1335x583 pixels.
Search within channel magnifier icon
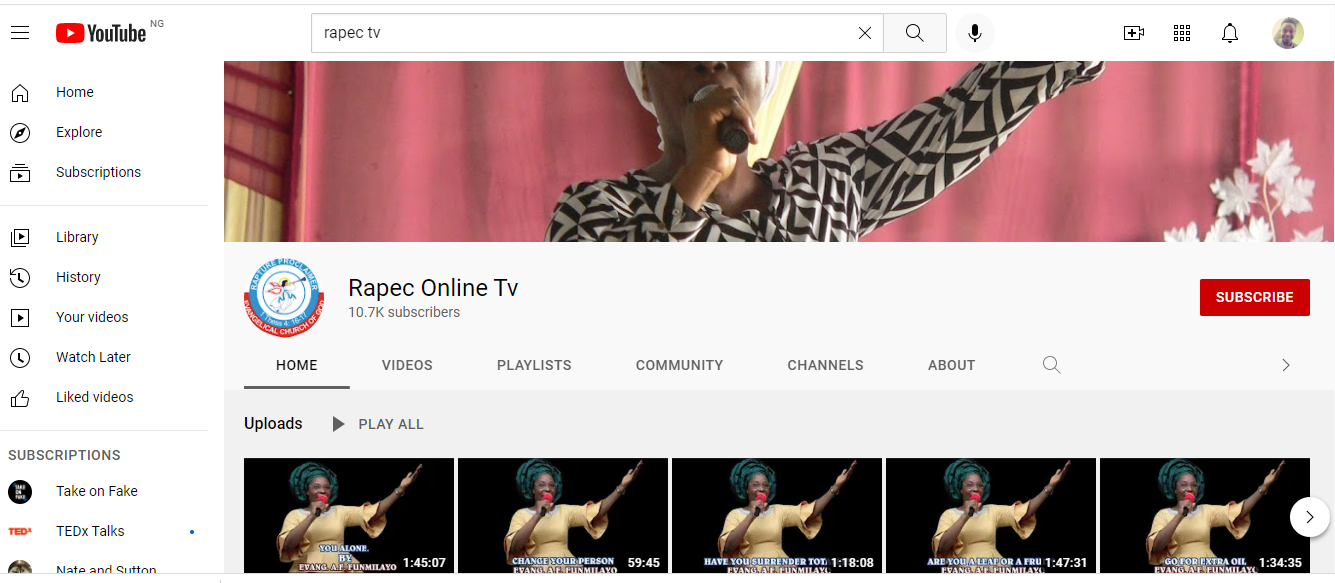[x=1051, y=365]
